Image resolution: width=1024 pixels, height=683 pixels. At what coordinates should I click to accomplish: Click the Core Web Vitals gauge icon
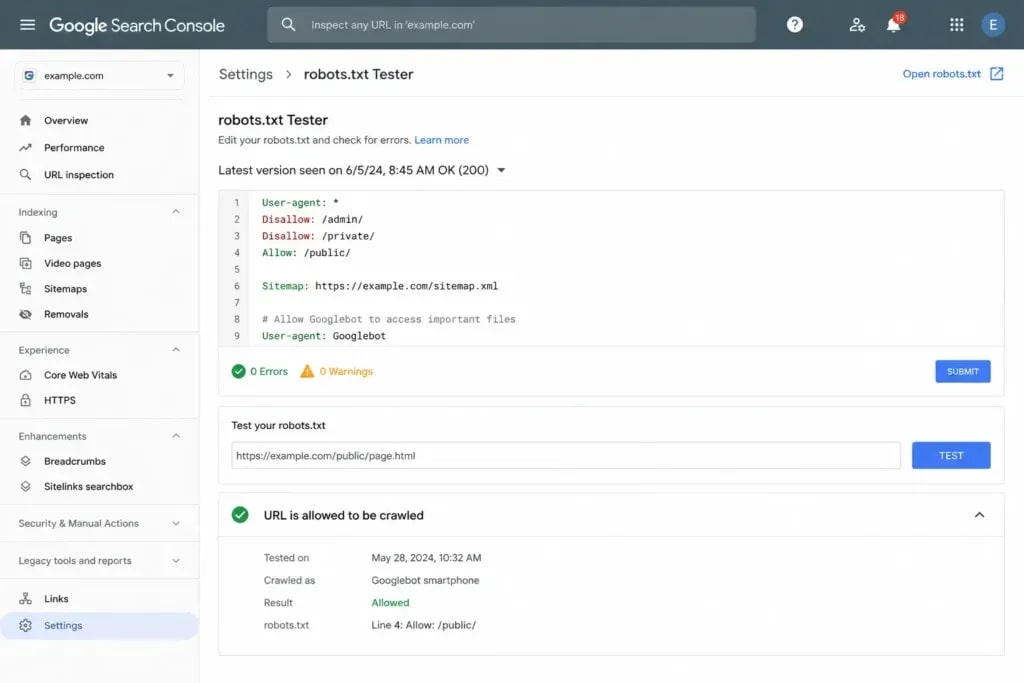tap(25, 375)
